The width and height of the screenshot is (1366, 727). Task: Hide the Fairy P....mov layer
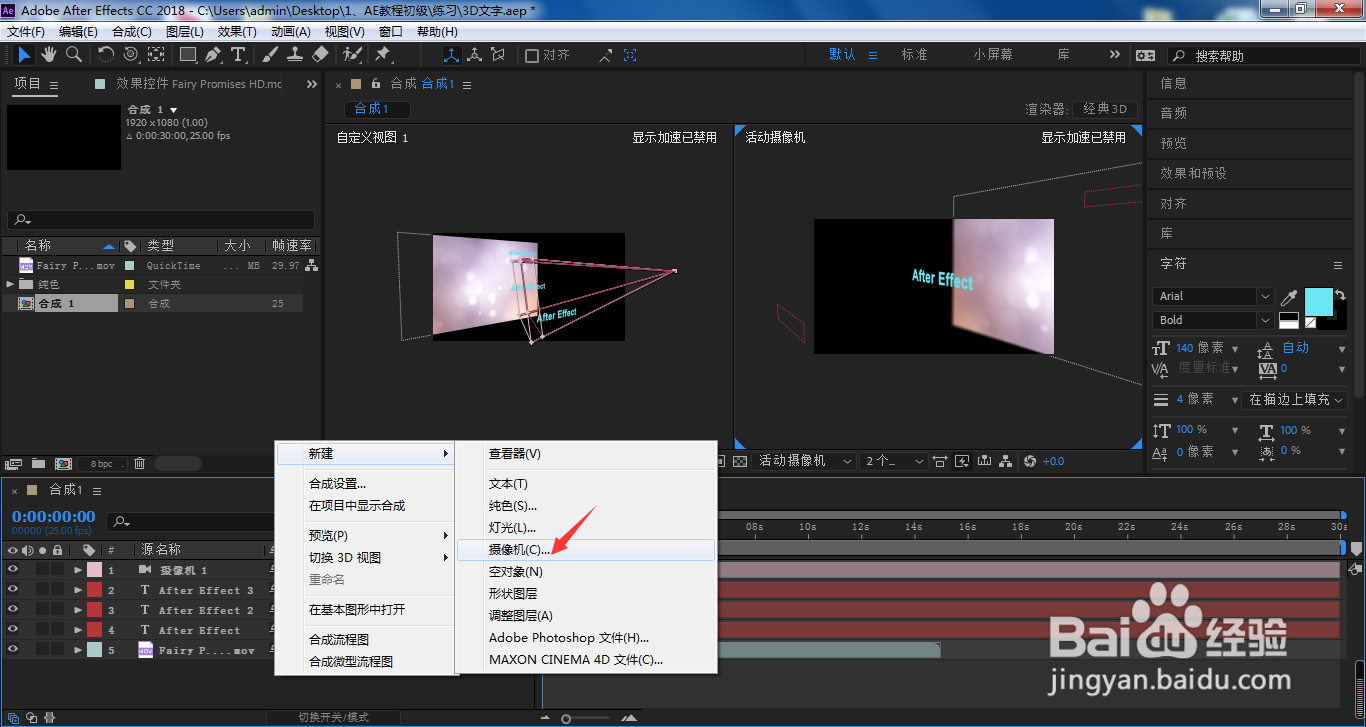coord(13,650)
